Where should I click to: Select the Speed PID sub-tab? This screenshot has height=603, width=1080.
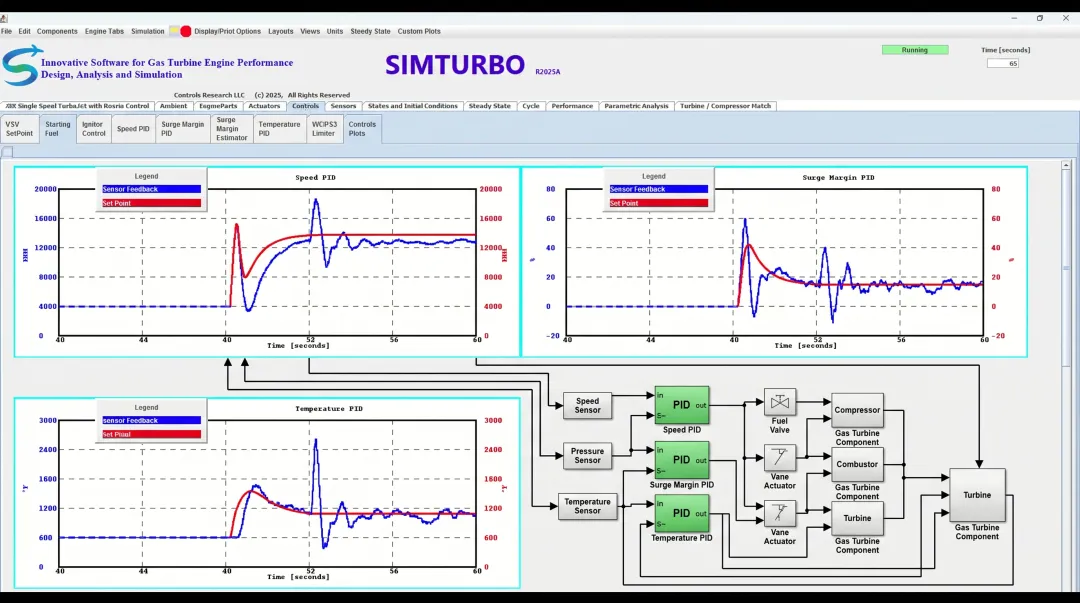(x=133, y=129)
